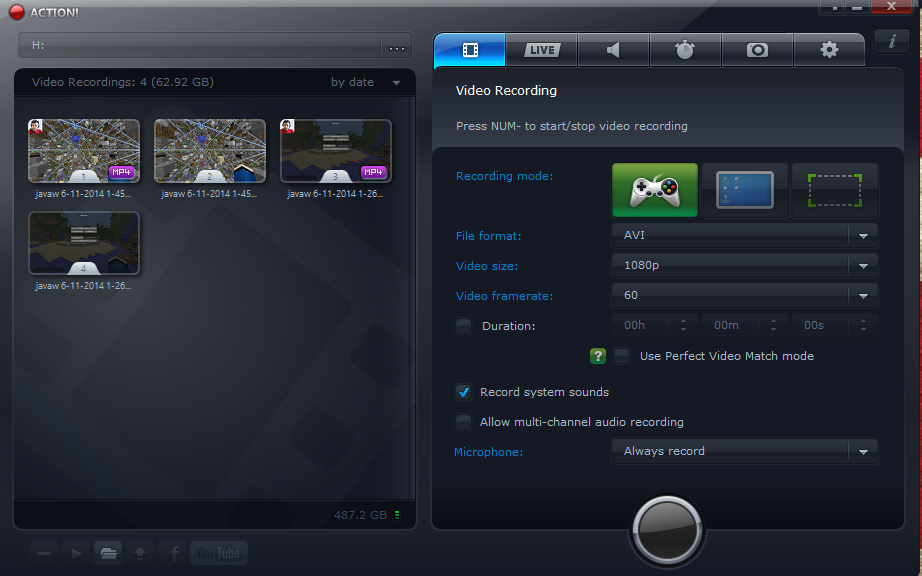The width and height of the screenshot is (922, 576).
Task: Click the 00m duration field
Action: coord(731,325)
